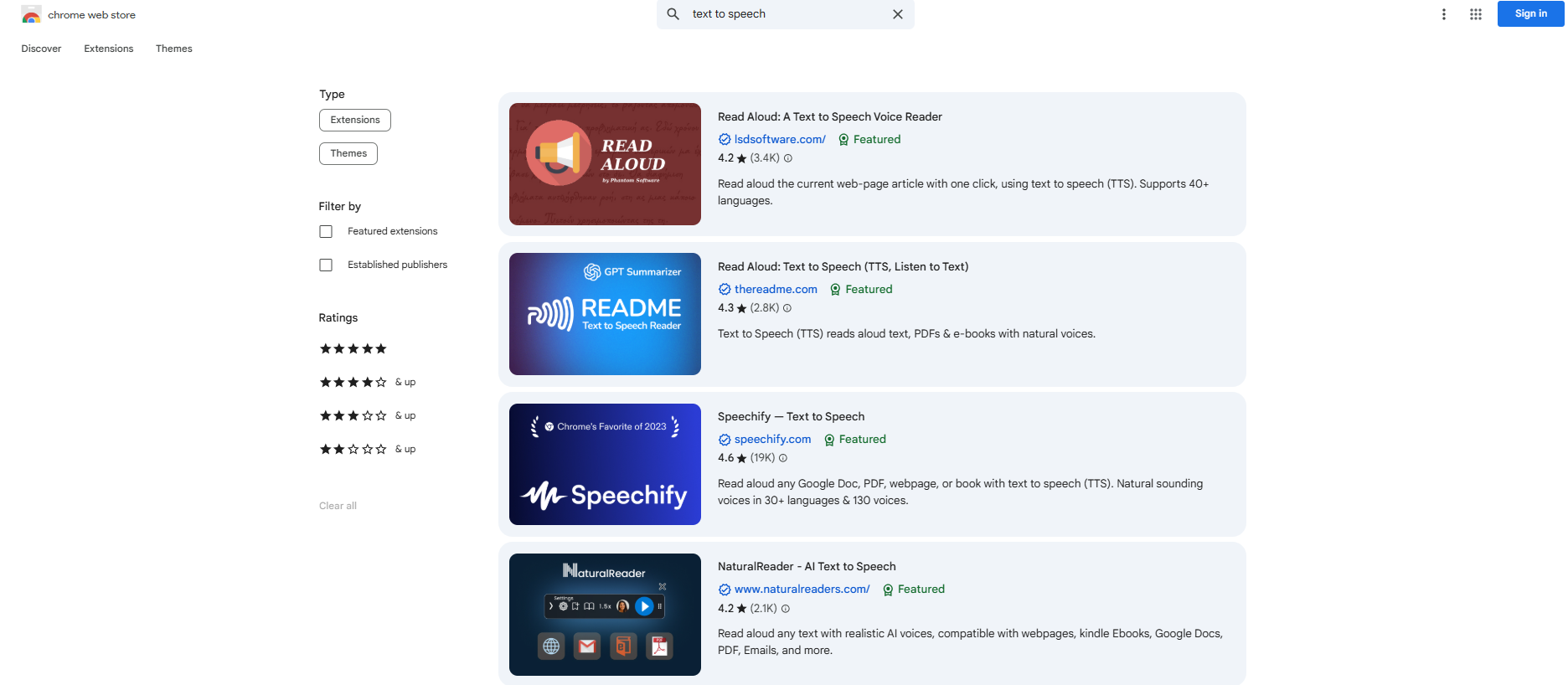Viewport: 1568px width, 685px height.
Task: Click the Sign in button
Action: (x=1530, y=14)
